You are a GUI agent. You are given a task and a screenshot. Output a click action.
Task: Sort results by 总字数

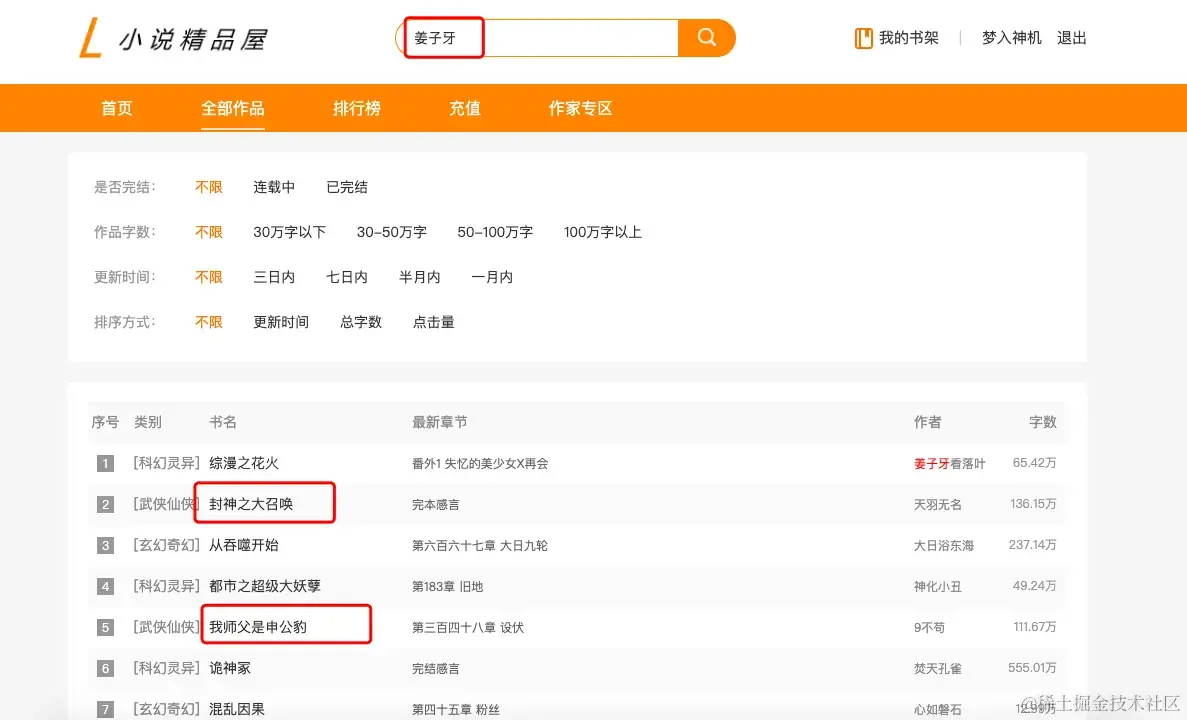(x=361, y=322)
